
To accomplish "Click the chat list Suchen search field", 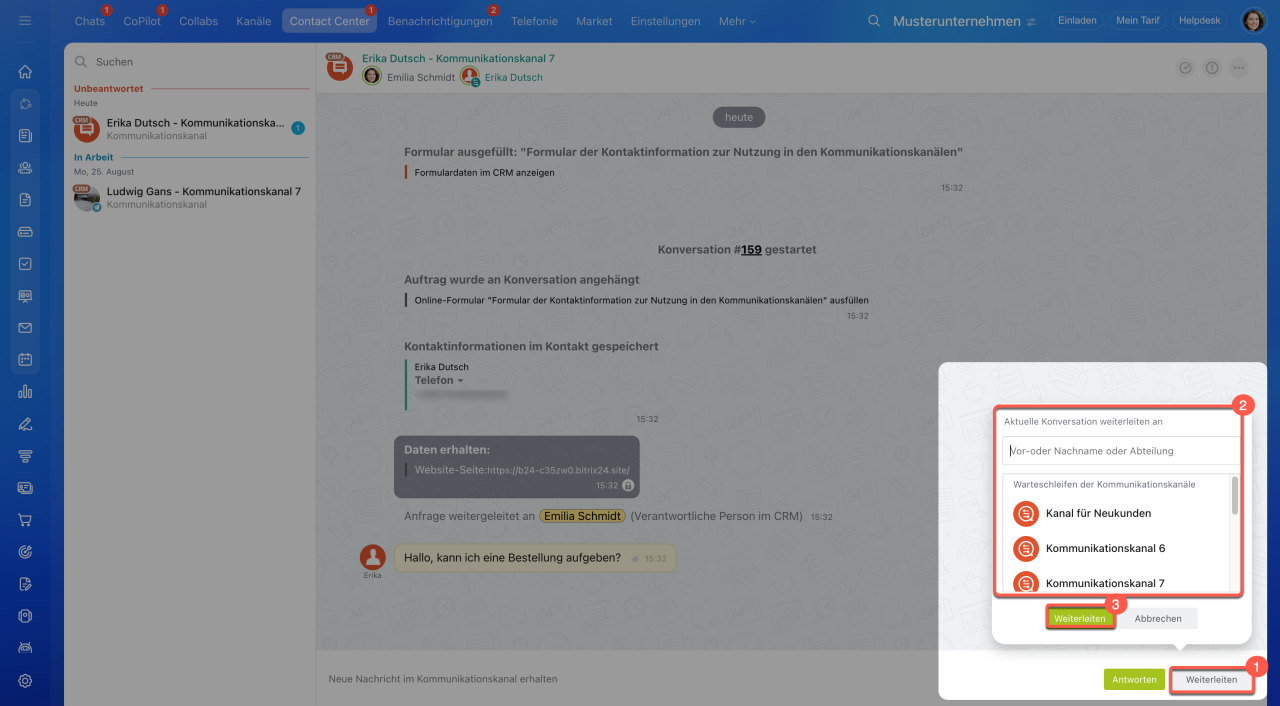I will click(x=190, y=62).
